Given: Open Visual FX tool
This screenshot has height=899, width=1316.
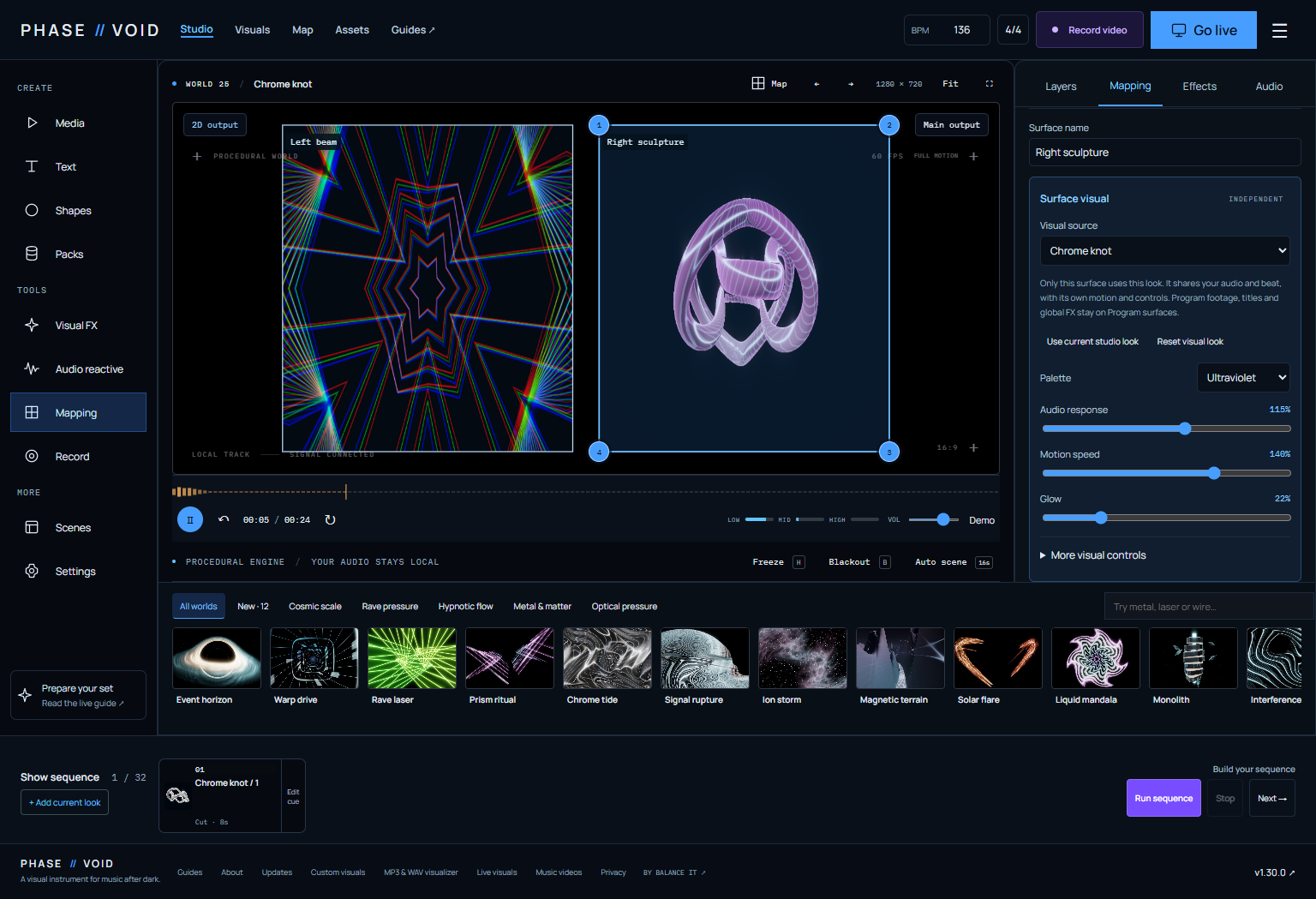Looking at the screenshot, I should [x=78, y=325].
